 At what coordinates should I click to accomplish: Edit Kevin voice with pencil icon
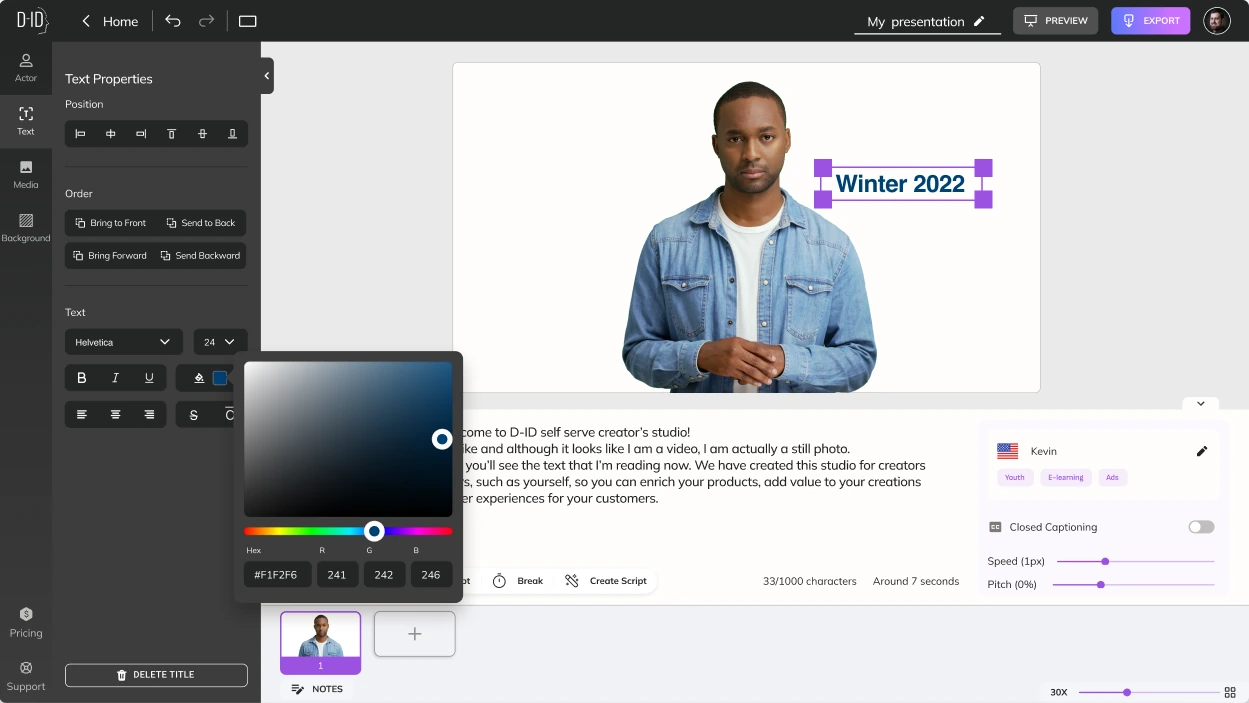1202,451
